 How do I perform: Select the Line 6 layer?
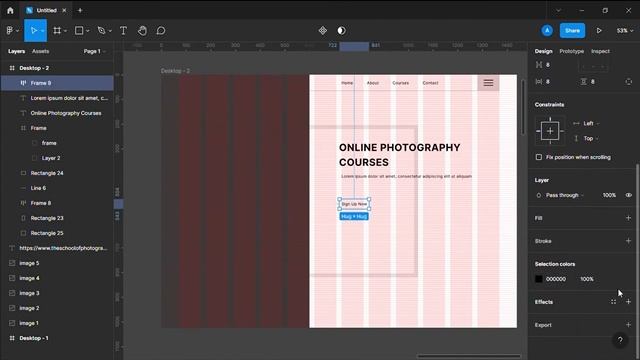(x=57, y=188)
